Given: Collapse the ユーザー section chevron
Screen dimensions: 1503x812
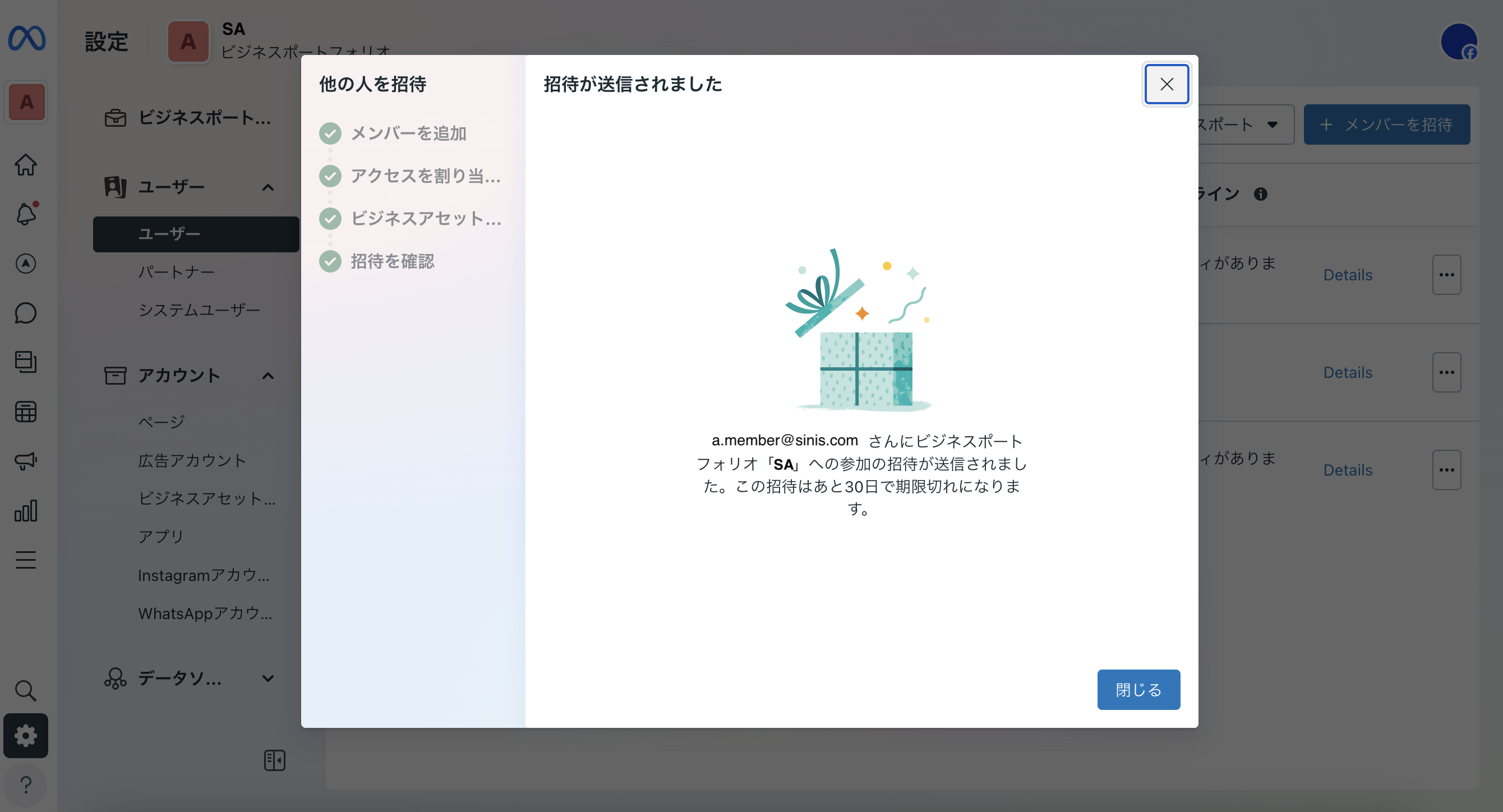Looking at the screenshot, I should click(269, 187).
